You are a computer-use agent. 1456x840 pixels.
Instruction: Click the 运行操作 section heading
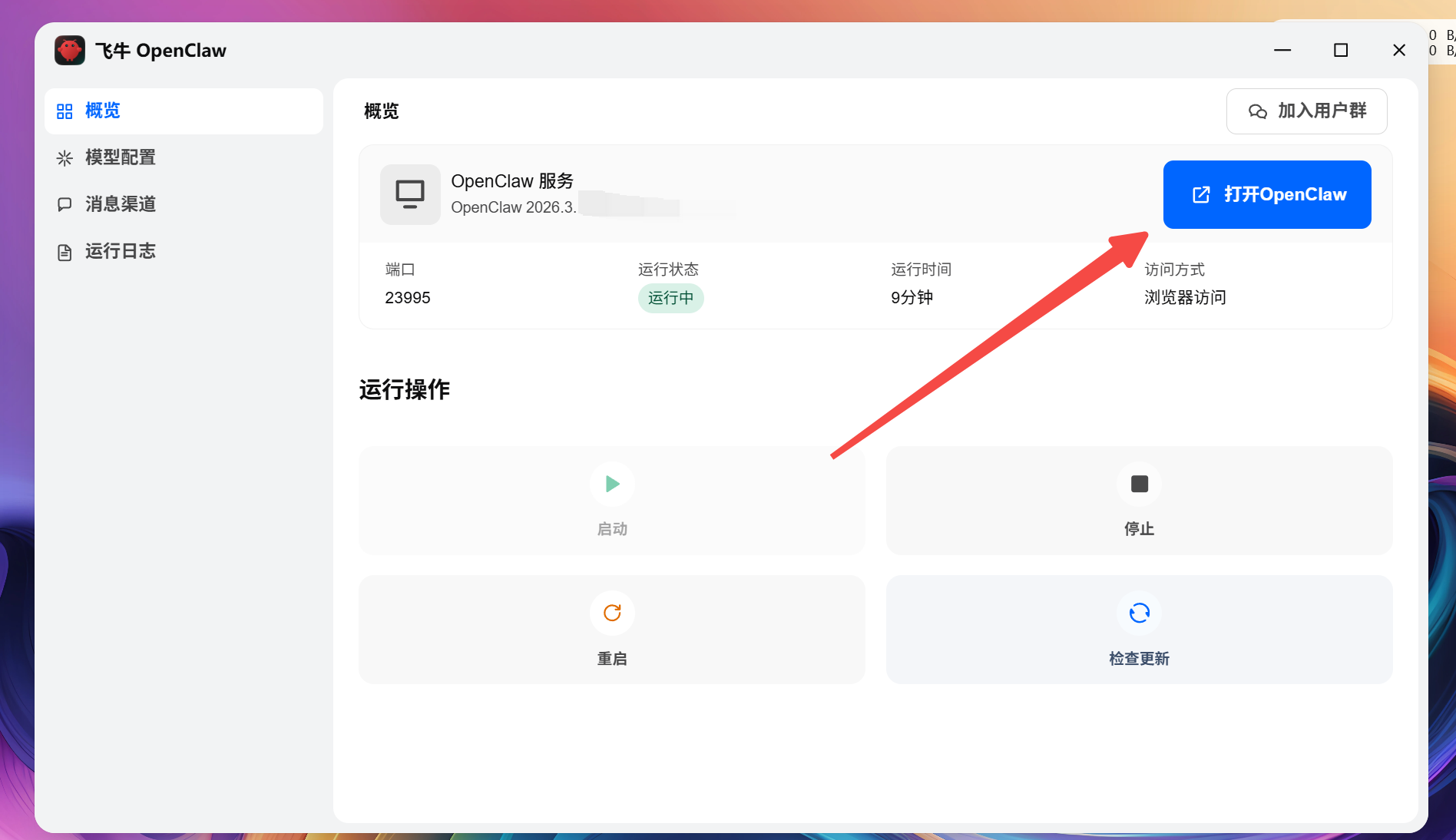[x=405, y=390]
